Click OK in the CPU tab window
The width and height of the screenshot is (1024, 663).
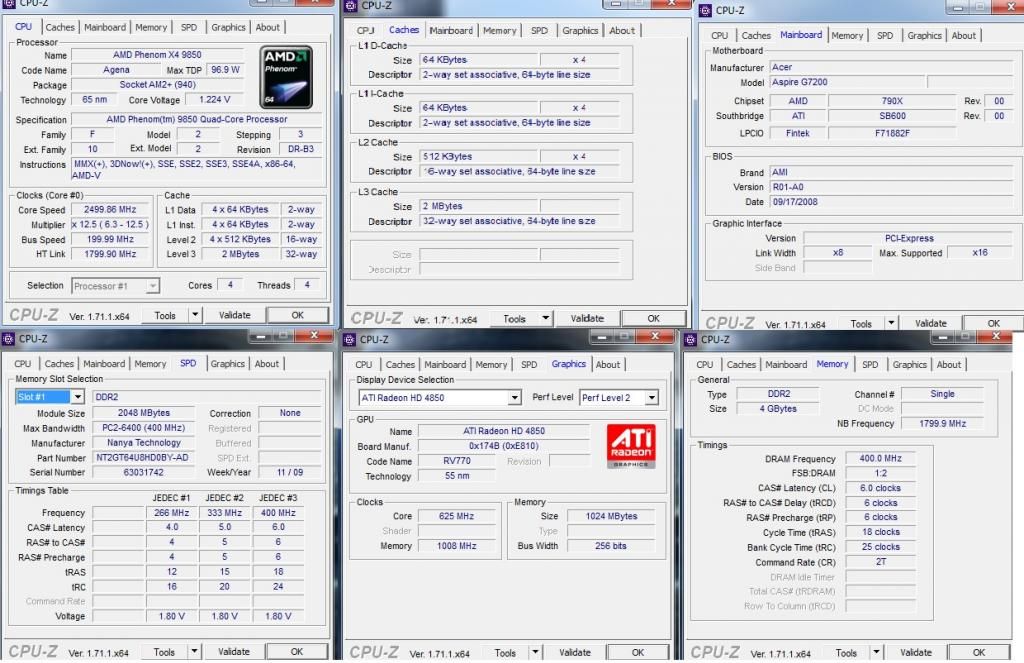point(297,315)
